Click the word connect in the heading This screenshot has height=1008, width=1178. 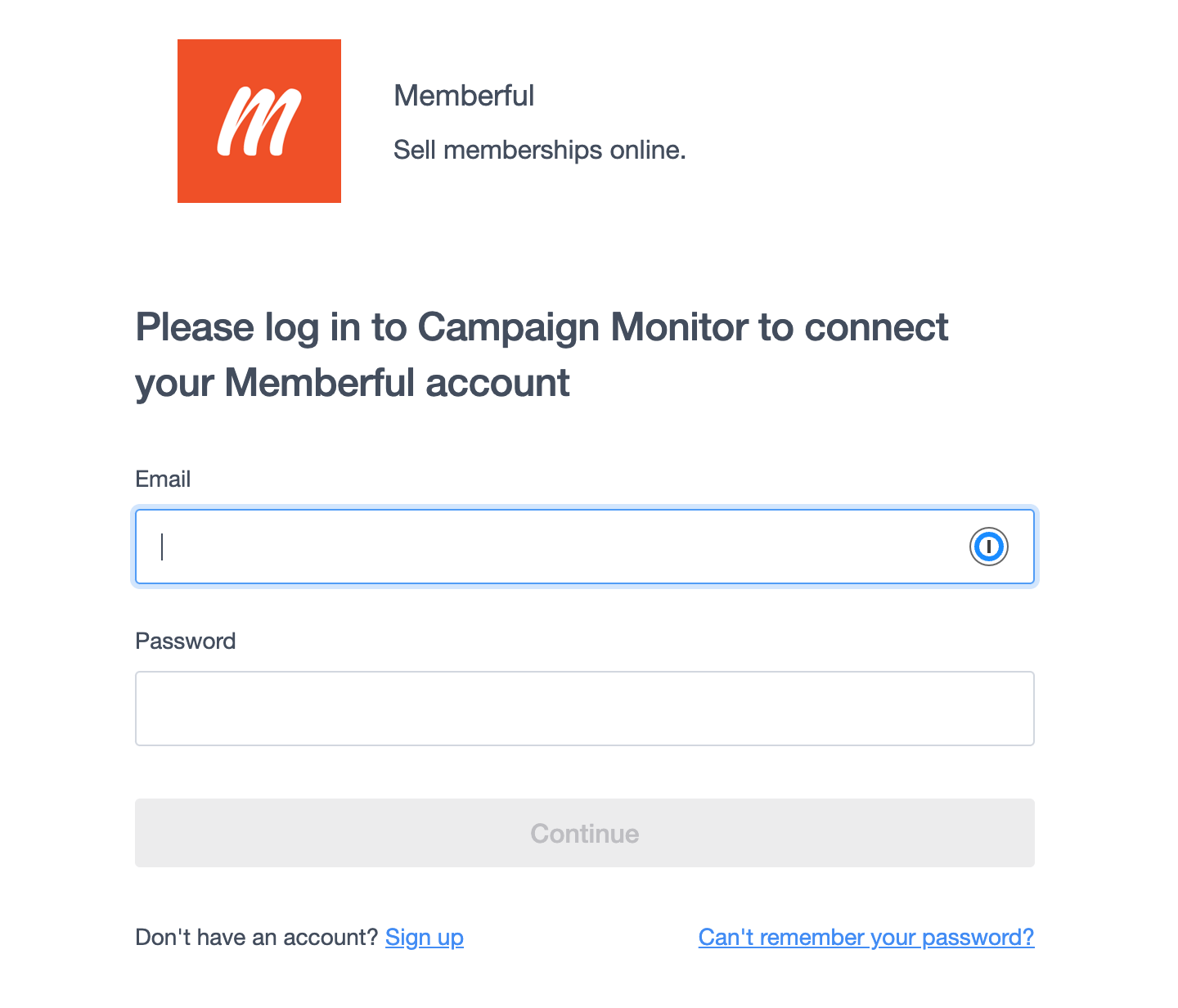point(876,327)
